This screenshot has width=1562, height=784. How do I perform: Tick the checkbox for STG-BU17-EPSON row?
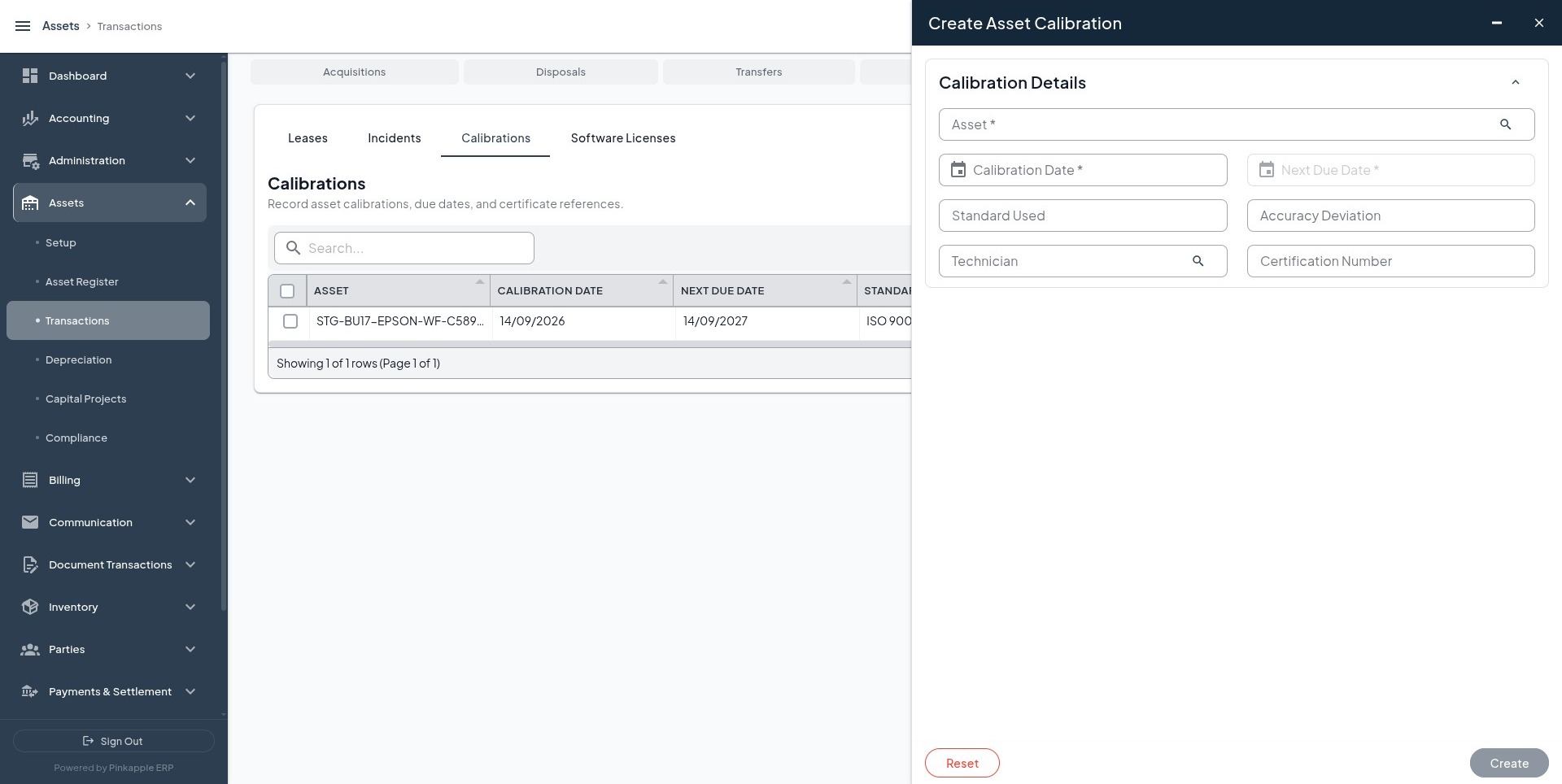290,321
